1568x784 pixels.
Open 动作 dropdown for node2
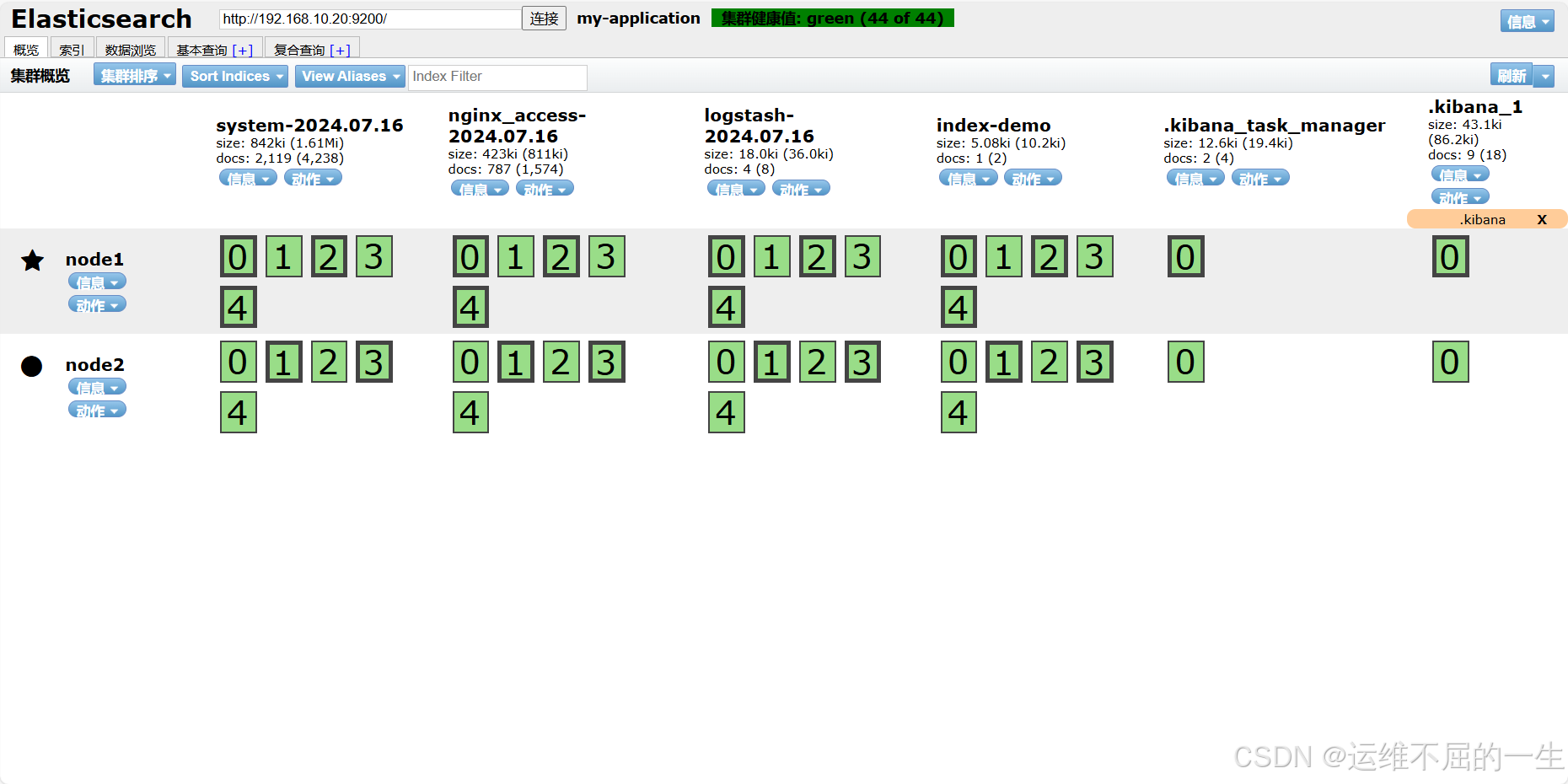(97, 410)
